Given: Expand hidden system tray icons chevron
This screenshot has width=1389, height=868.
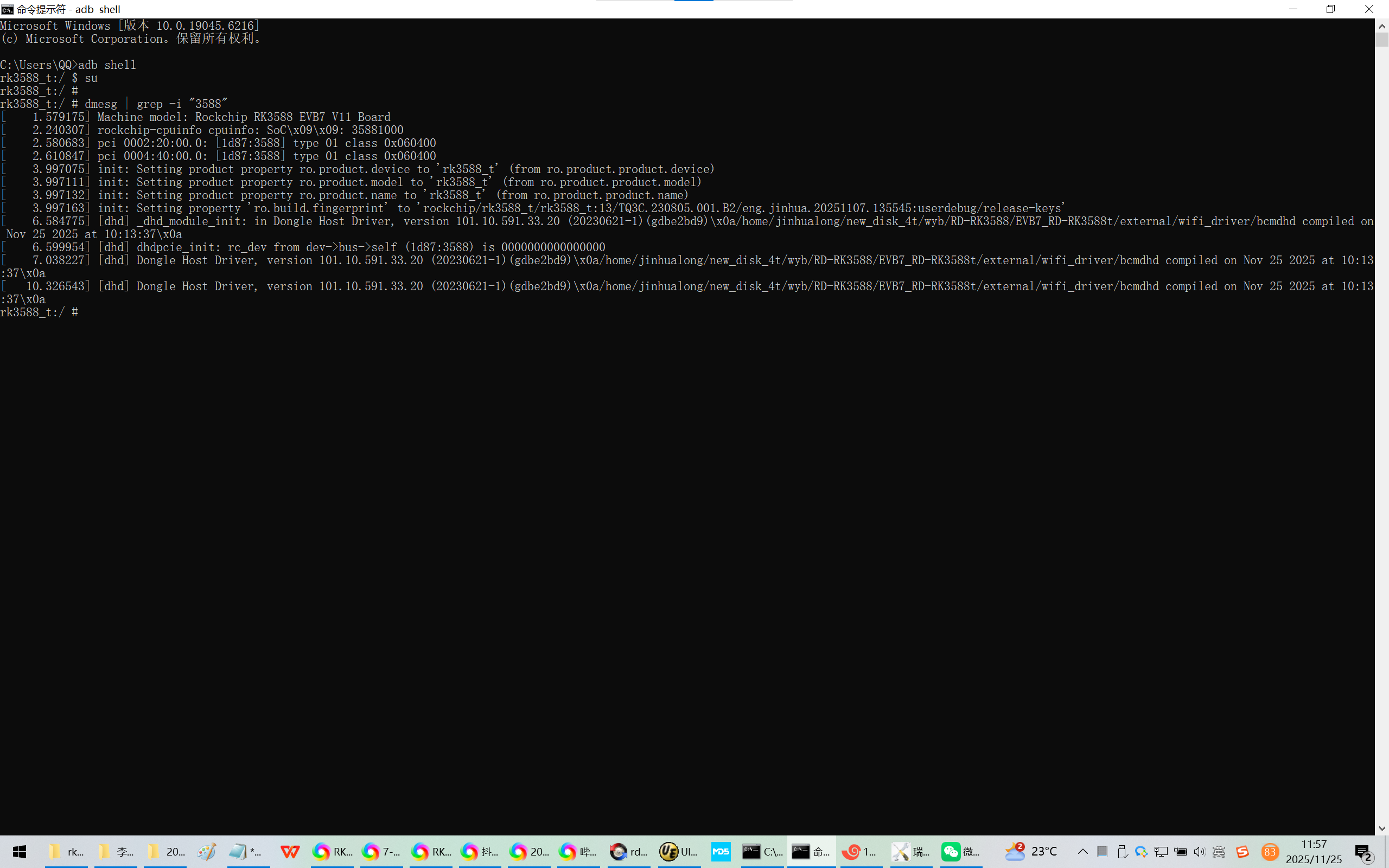Looking at the screenshot, I should point(1082,851).
